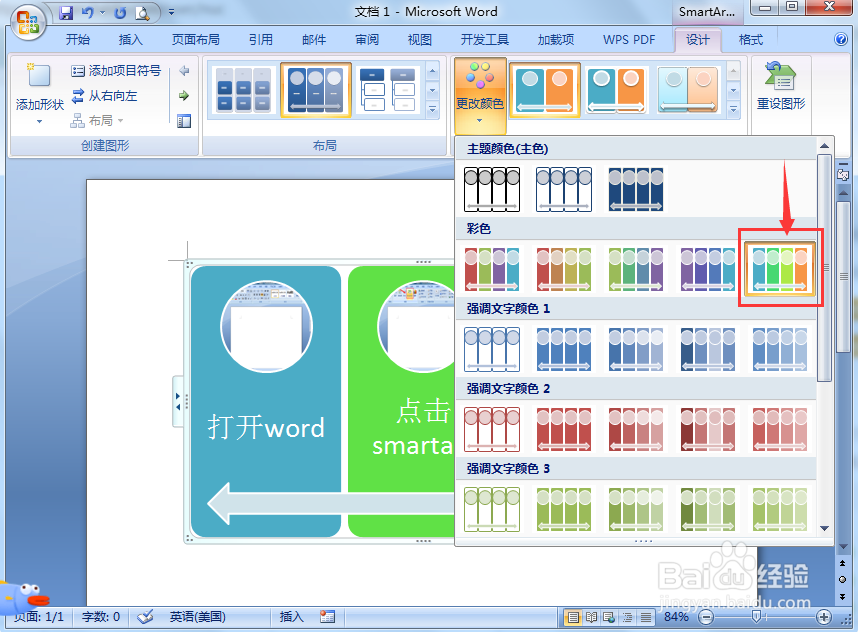Click the zoom out minus button
858x632 pixels.
coord(706,617)
